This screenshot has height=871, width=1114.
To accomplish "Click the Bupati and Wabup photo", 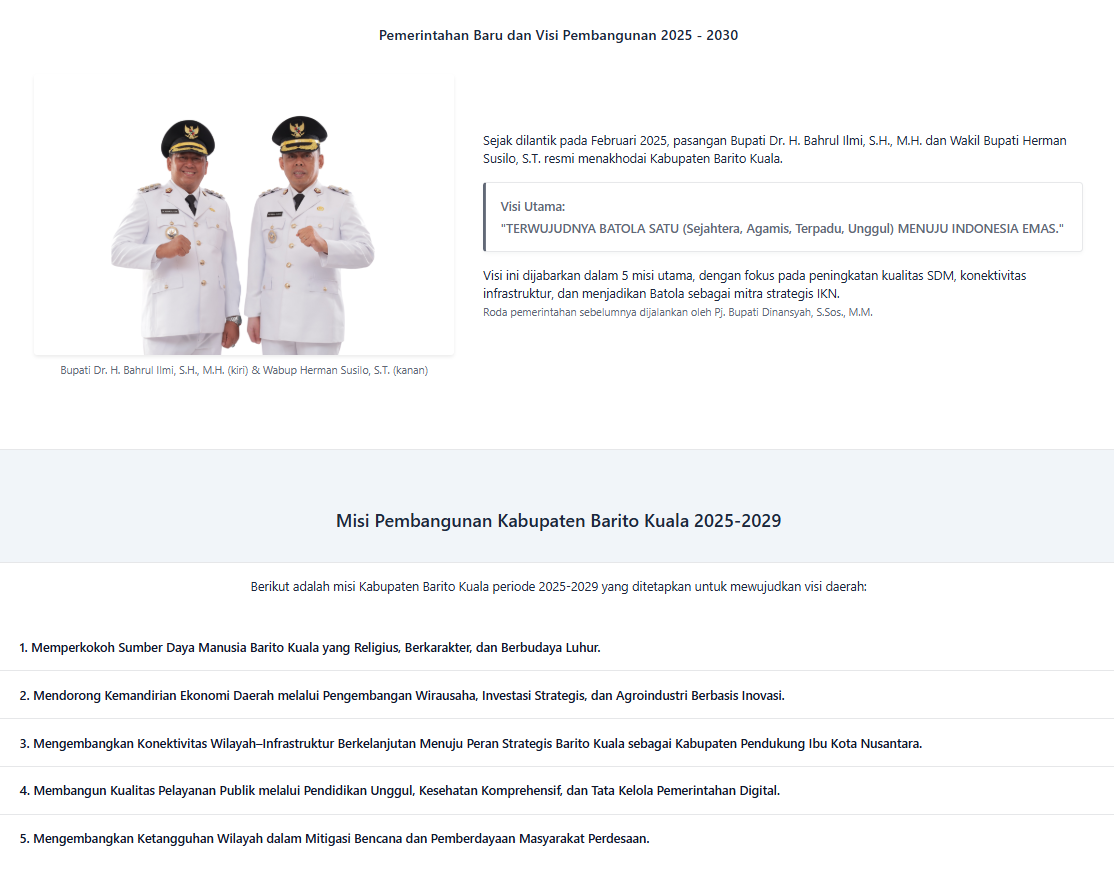I will click(244, 216).
